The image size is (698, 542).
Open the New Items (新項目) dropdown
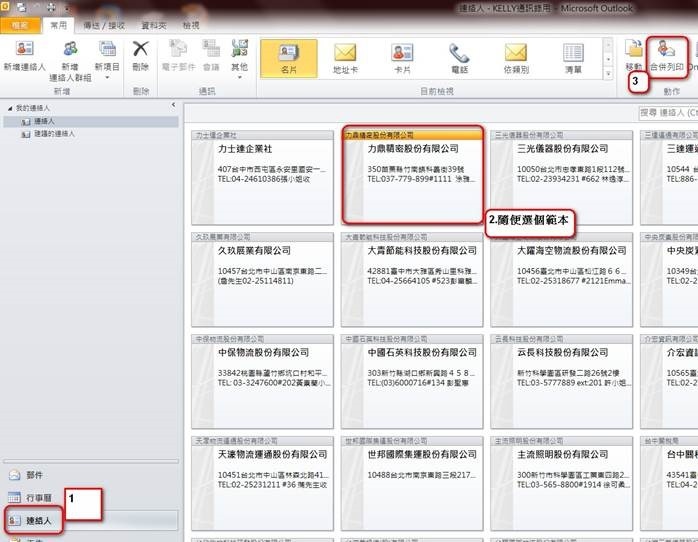point(107,60)
